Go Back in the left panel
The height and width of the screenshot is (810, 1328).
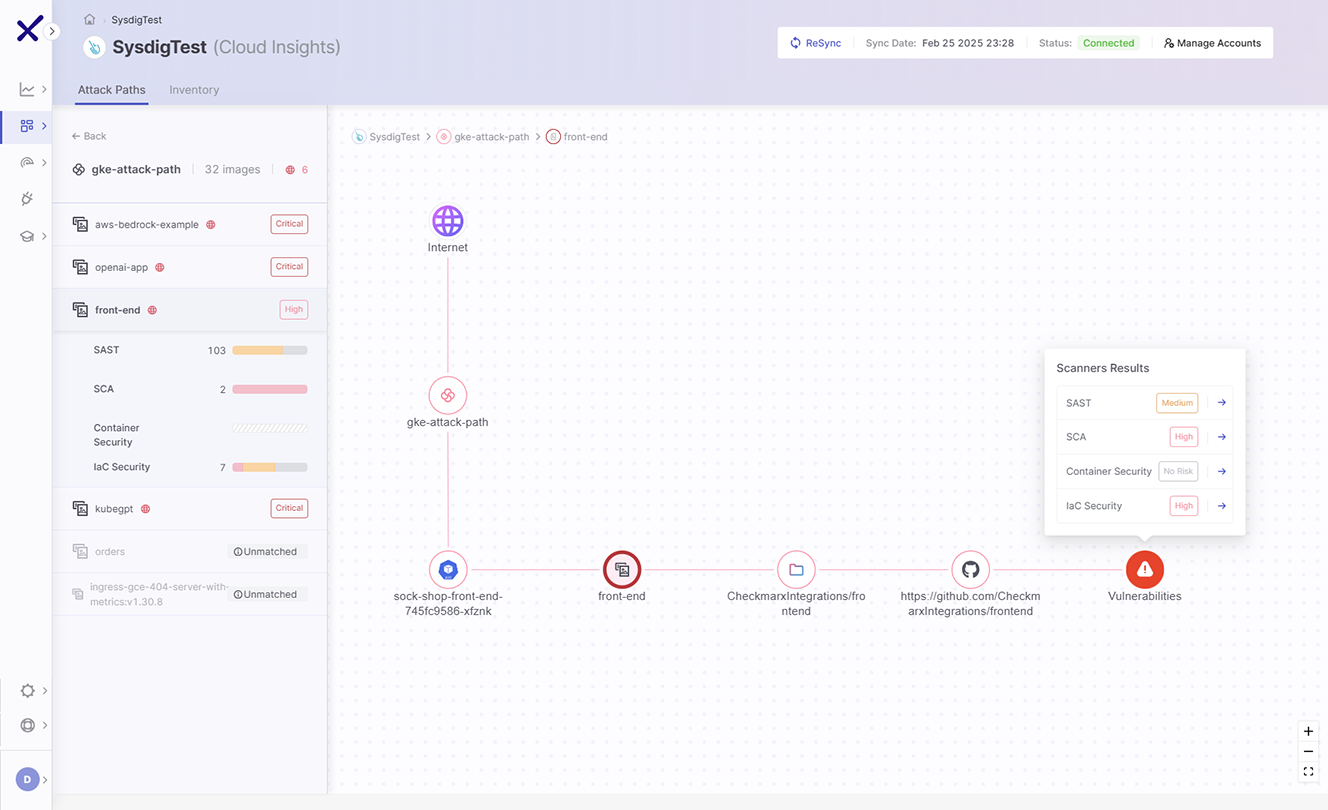tap(89, 136)
